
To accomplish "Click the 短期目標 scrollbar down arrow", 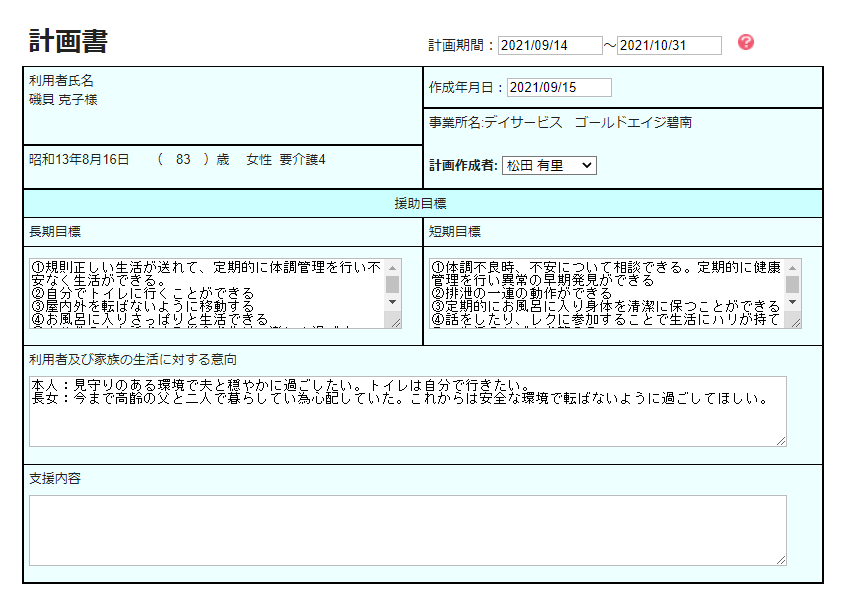I will 793,302.
